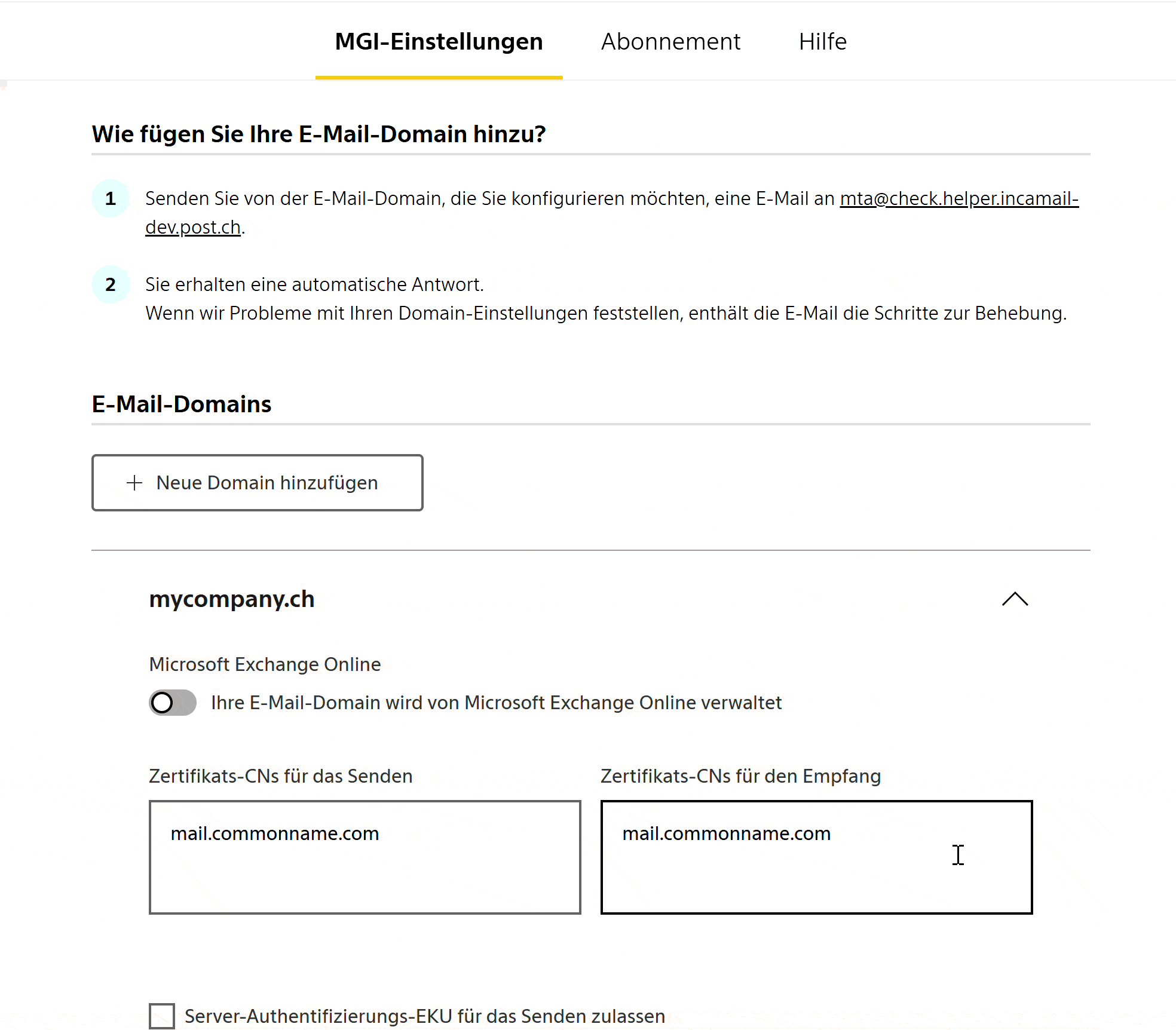
Task: Click the mycompany.ch domain heading
Action: click(x=232, y=599)
